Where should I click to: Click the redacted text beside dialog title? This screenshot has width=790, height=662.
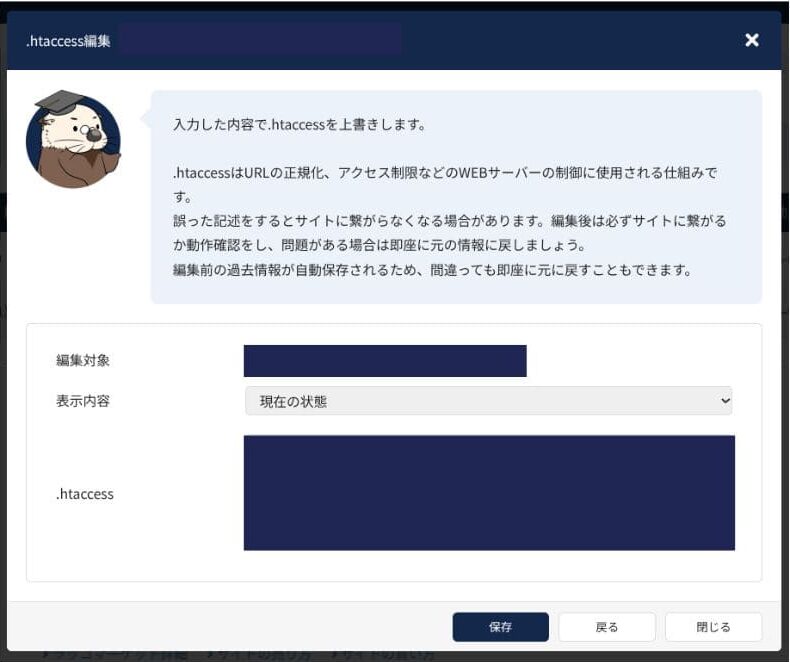click(260, 40)
